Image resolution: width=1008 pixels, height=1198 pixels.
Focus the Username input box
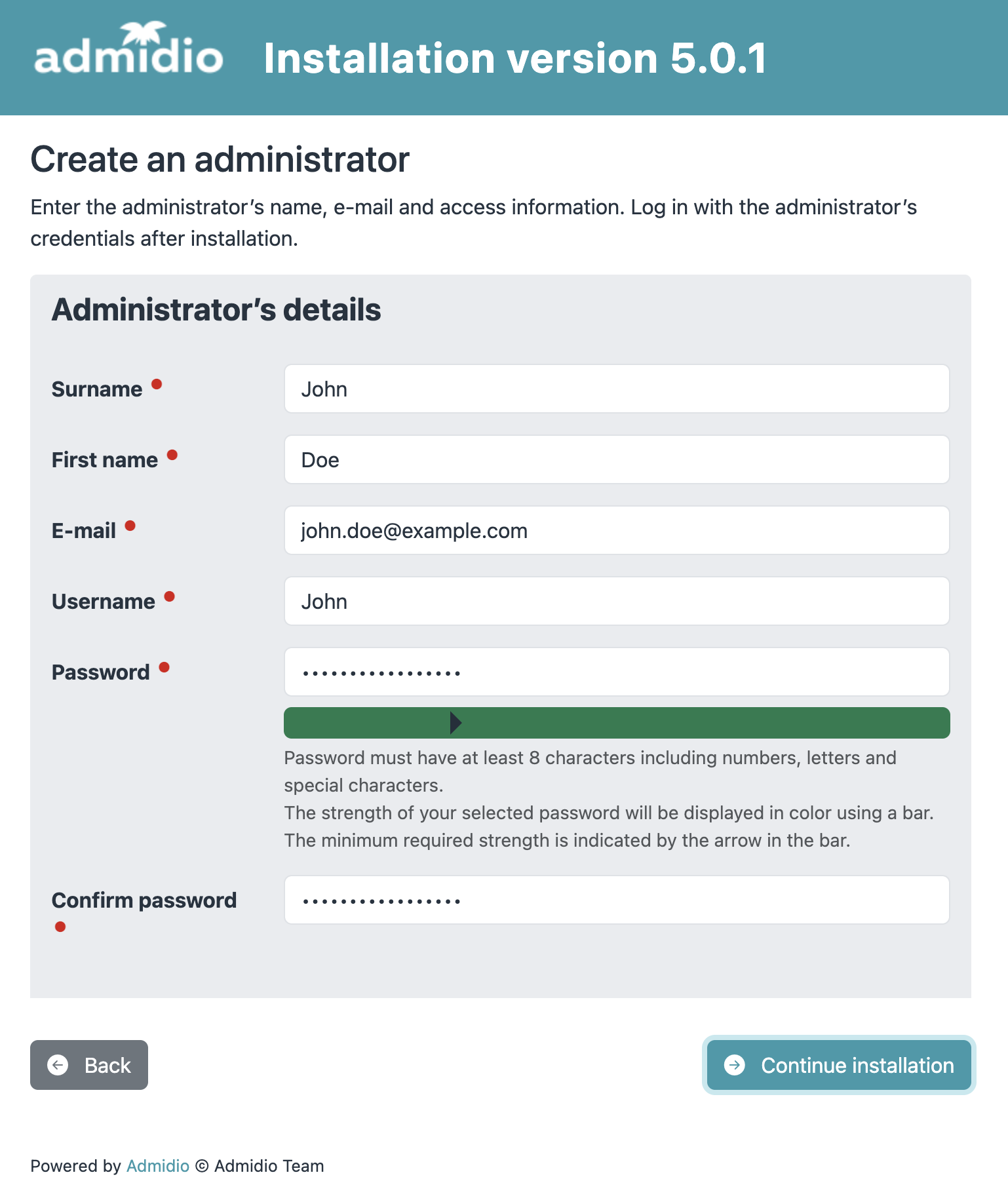pyautogui.click(x=616, y=602)
